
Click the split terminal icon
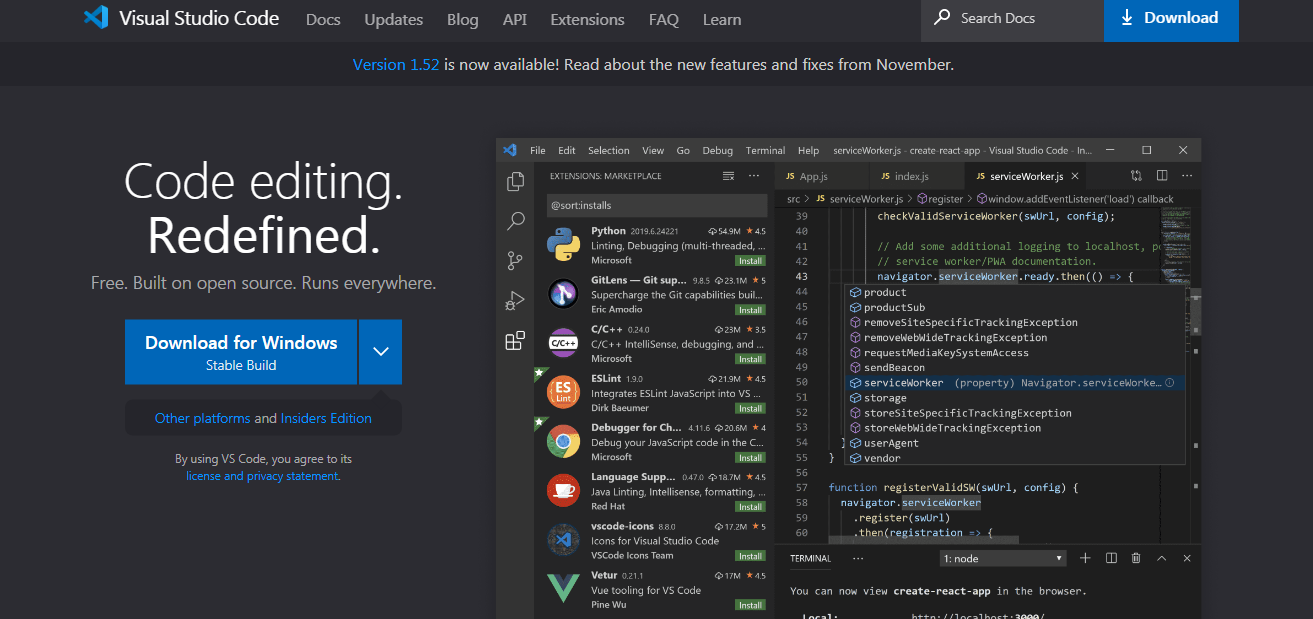[x=1111, y=558]
